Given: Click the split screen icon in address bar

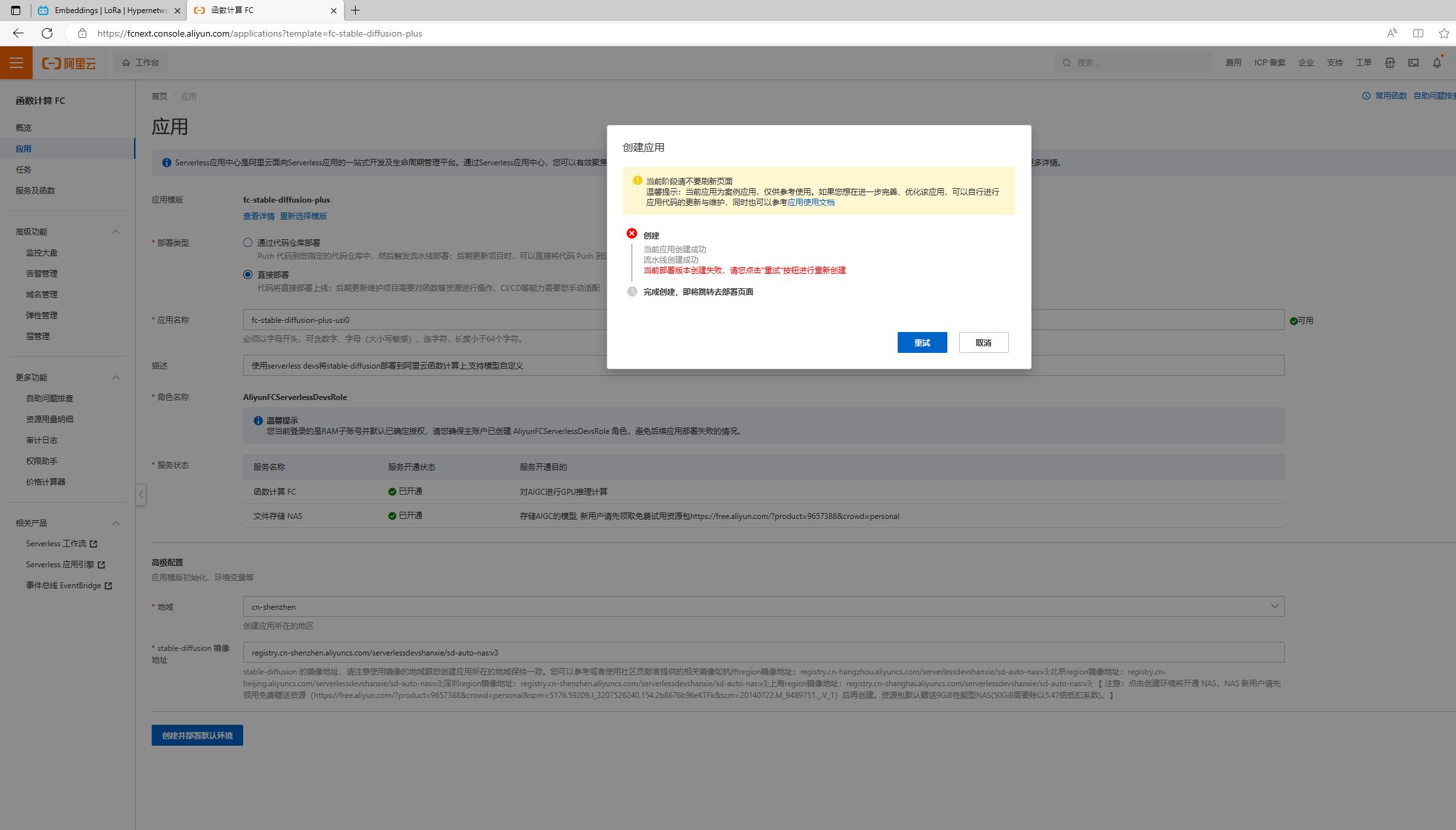Looking at the screenshot, I should (1418, 33).
